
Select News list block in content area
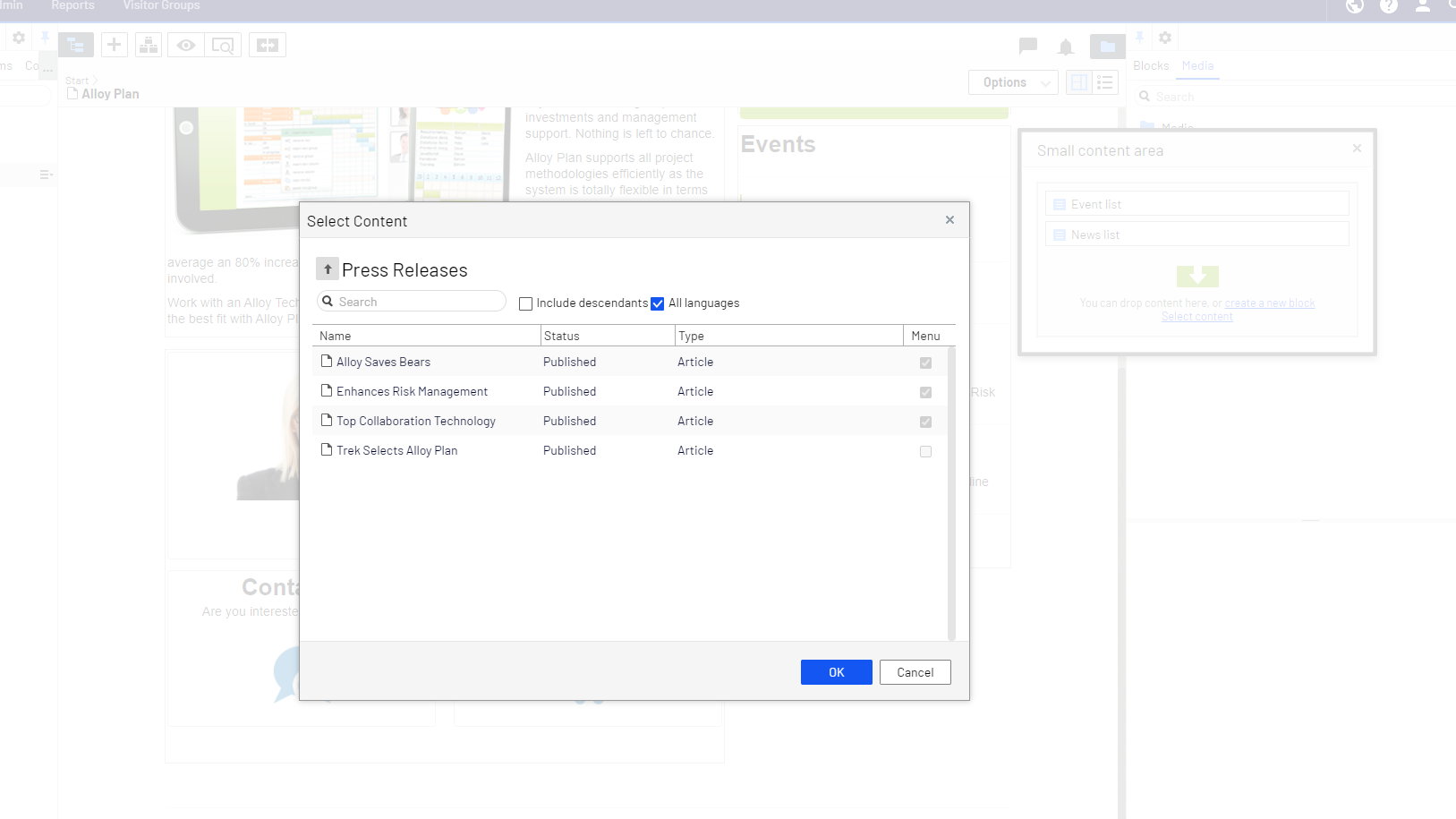[x=1197, y=235]
